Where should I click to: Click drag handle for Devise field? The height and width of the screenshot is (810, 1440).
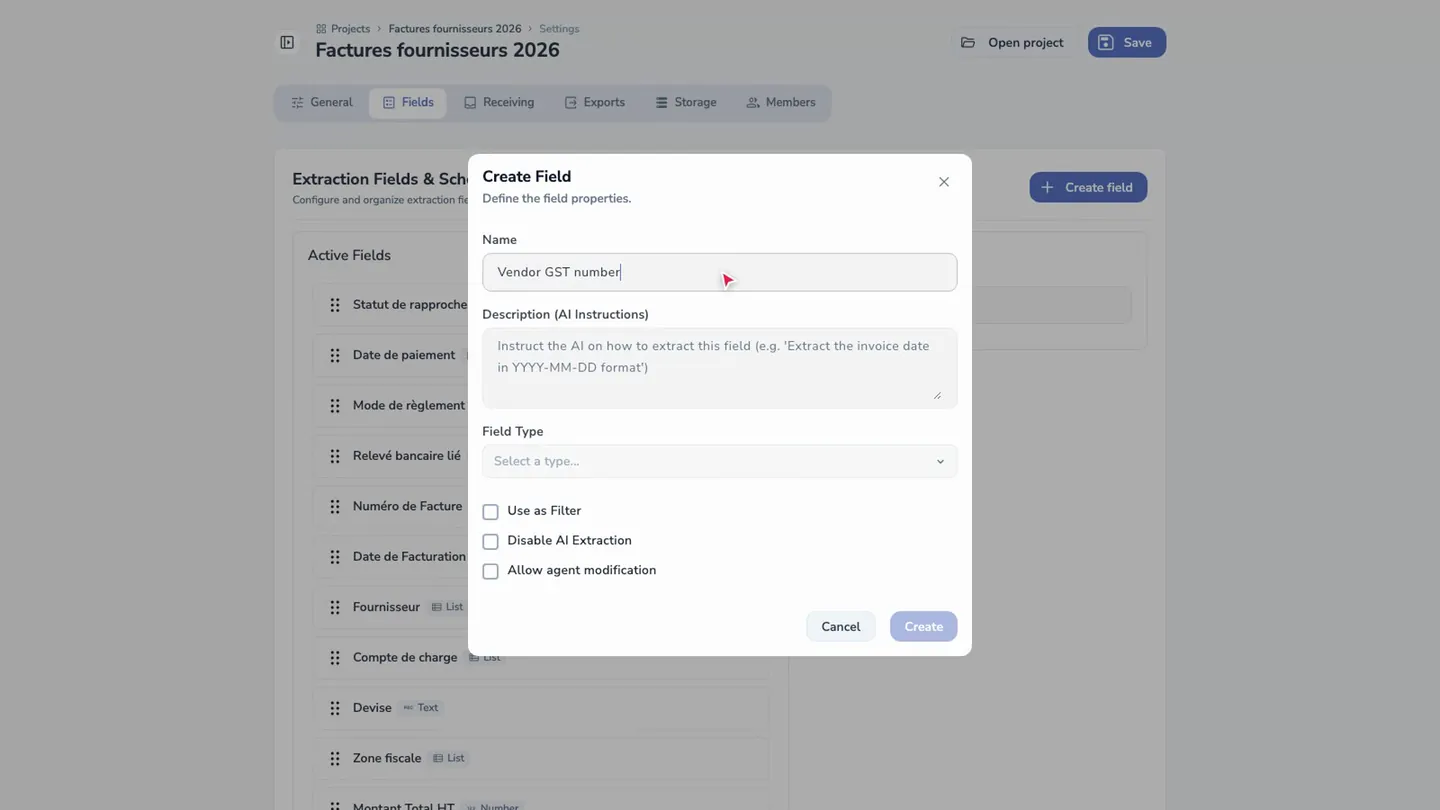[335, 708]
